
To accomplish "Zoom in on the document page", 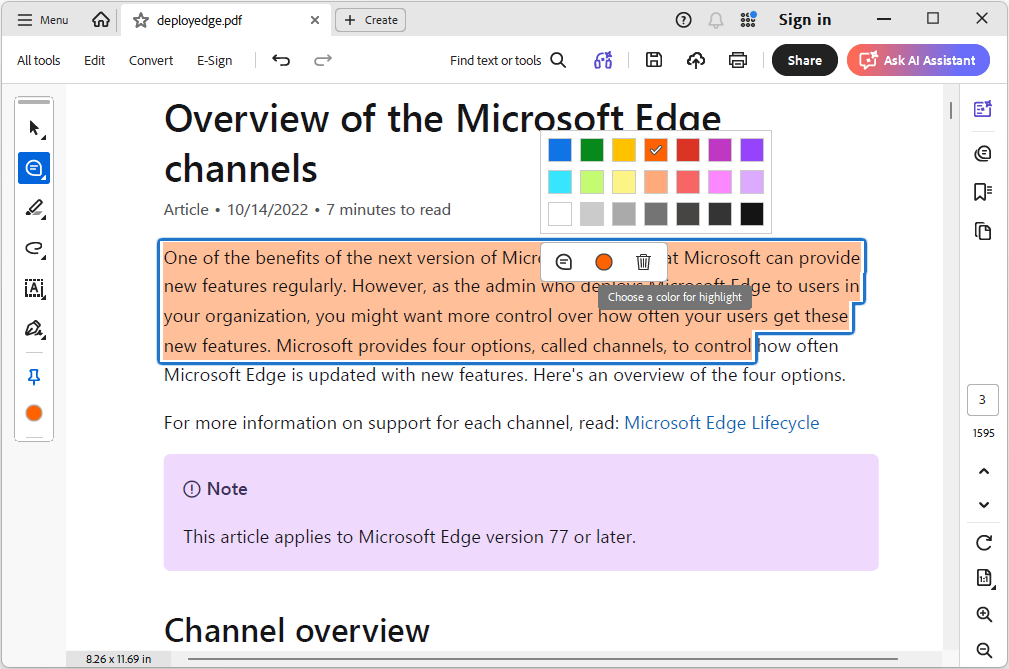I will click(x=984, y=614).
